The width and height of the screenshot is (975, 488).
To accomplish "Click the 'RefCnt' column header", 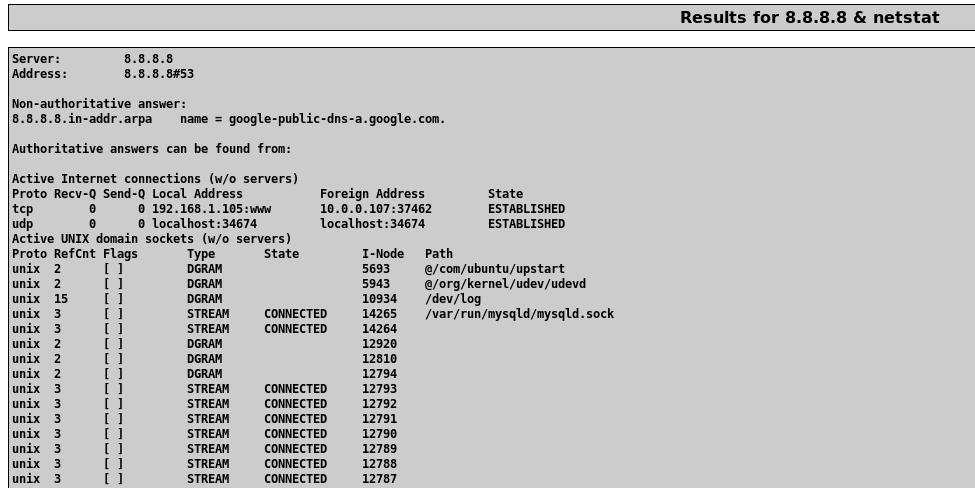I will pyautogui.click(x=75, y=254).
